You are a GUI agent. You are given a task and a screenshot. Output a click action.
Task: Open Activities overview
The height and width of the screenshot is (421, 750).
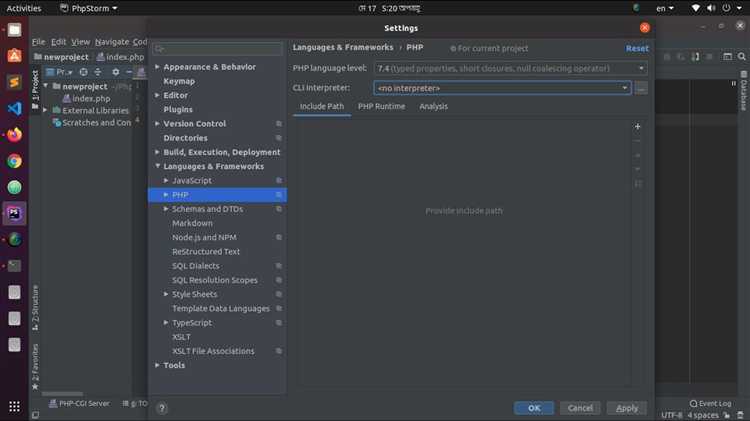click(23, 8)
